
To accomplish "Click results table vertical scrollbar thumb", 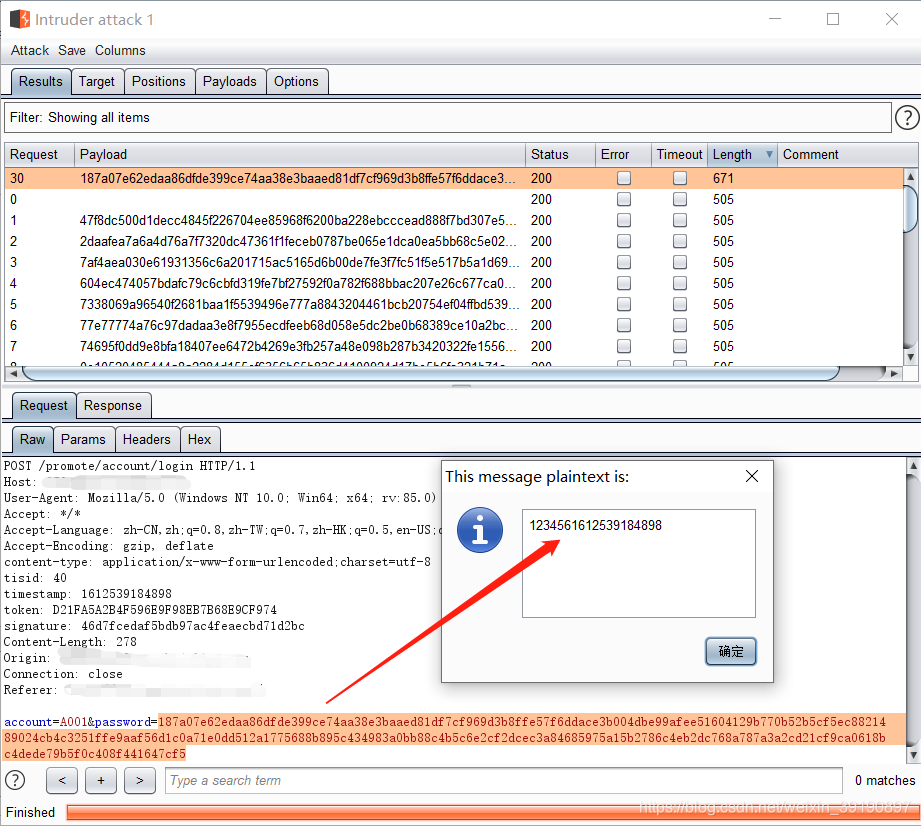I will click(x=910, y=210).
